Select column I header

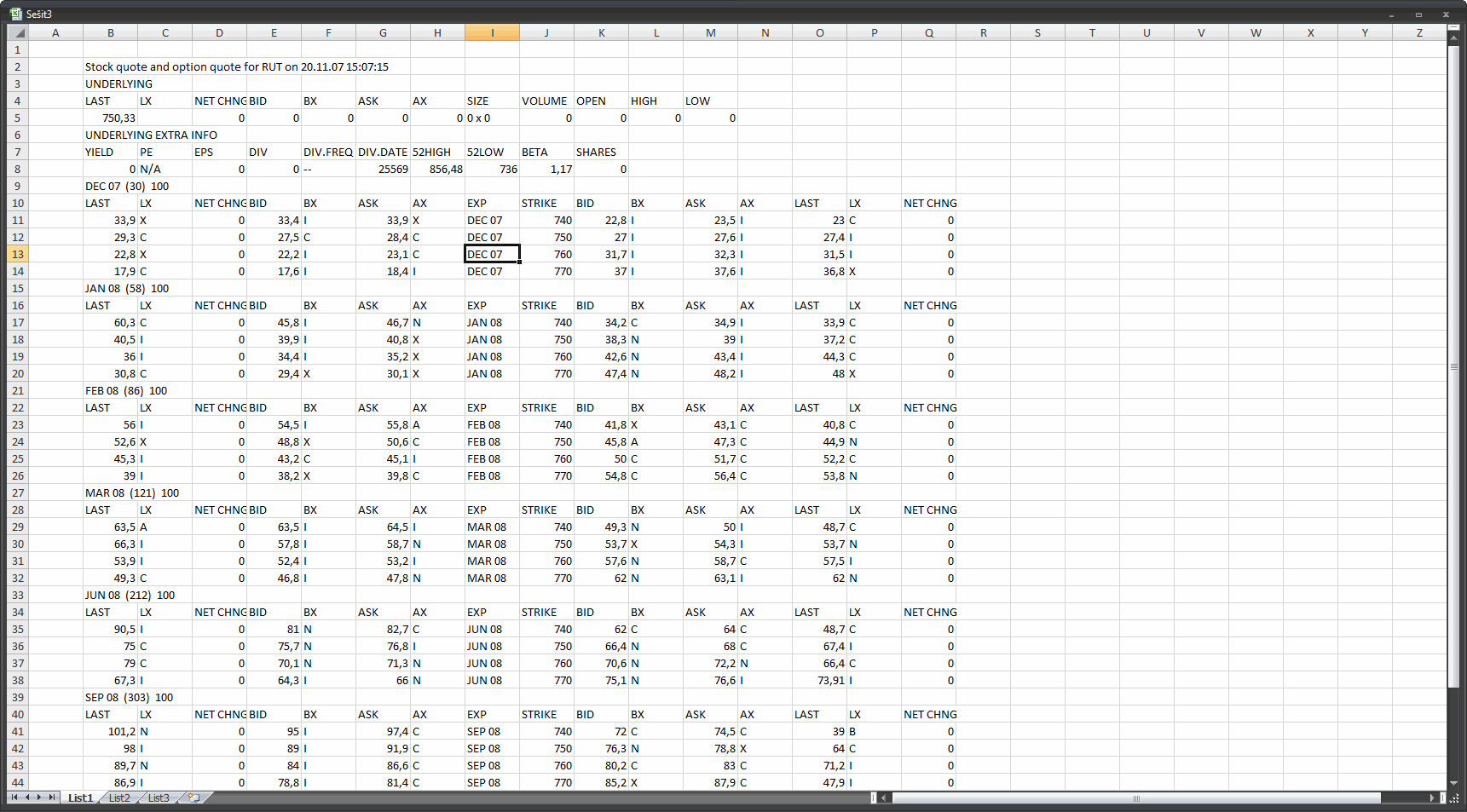493,32
